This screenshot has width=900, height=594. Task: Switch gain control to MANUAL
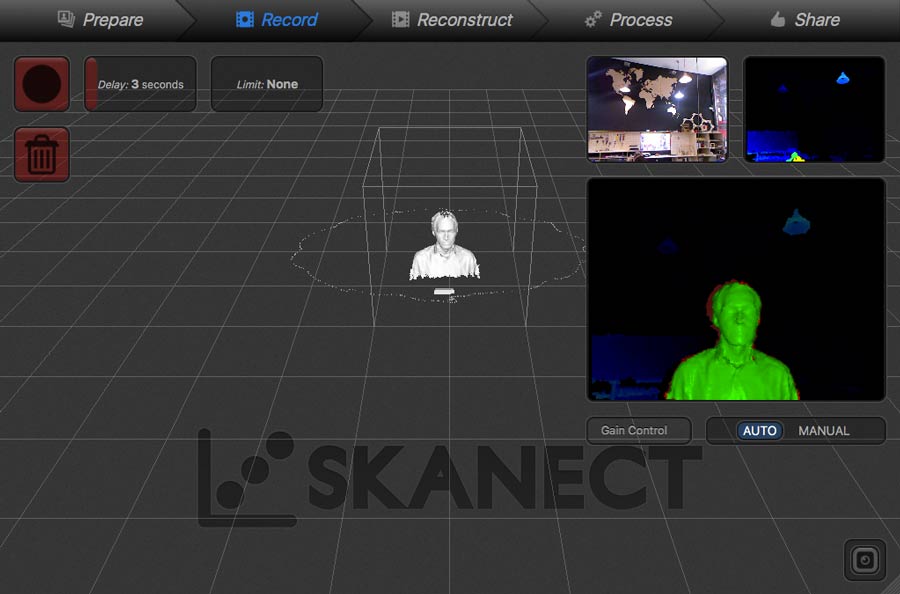[824, 431]
